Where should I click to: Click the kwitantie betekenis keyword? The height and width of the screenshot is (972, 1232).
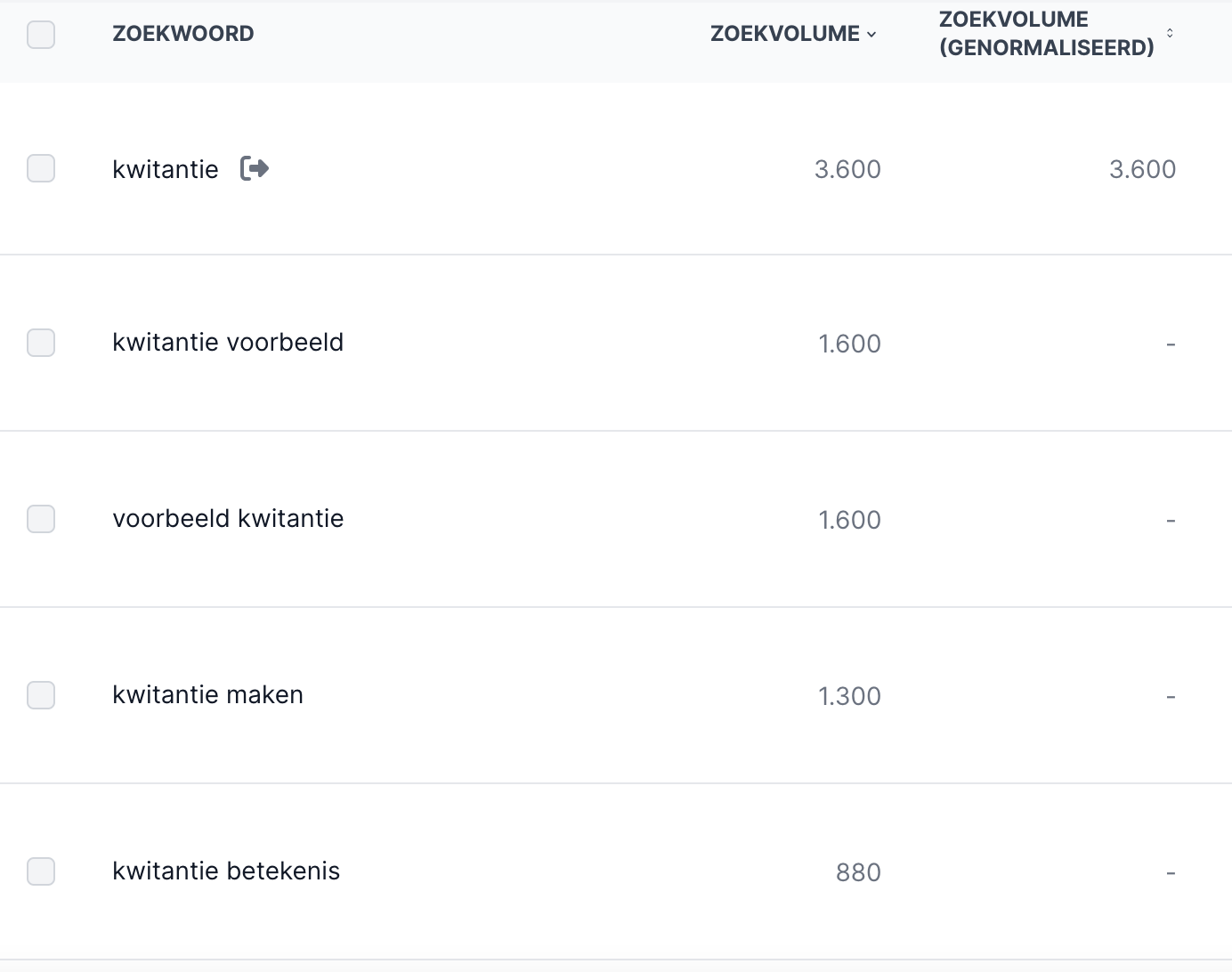click(x=226, y=871)
